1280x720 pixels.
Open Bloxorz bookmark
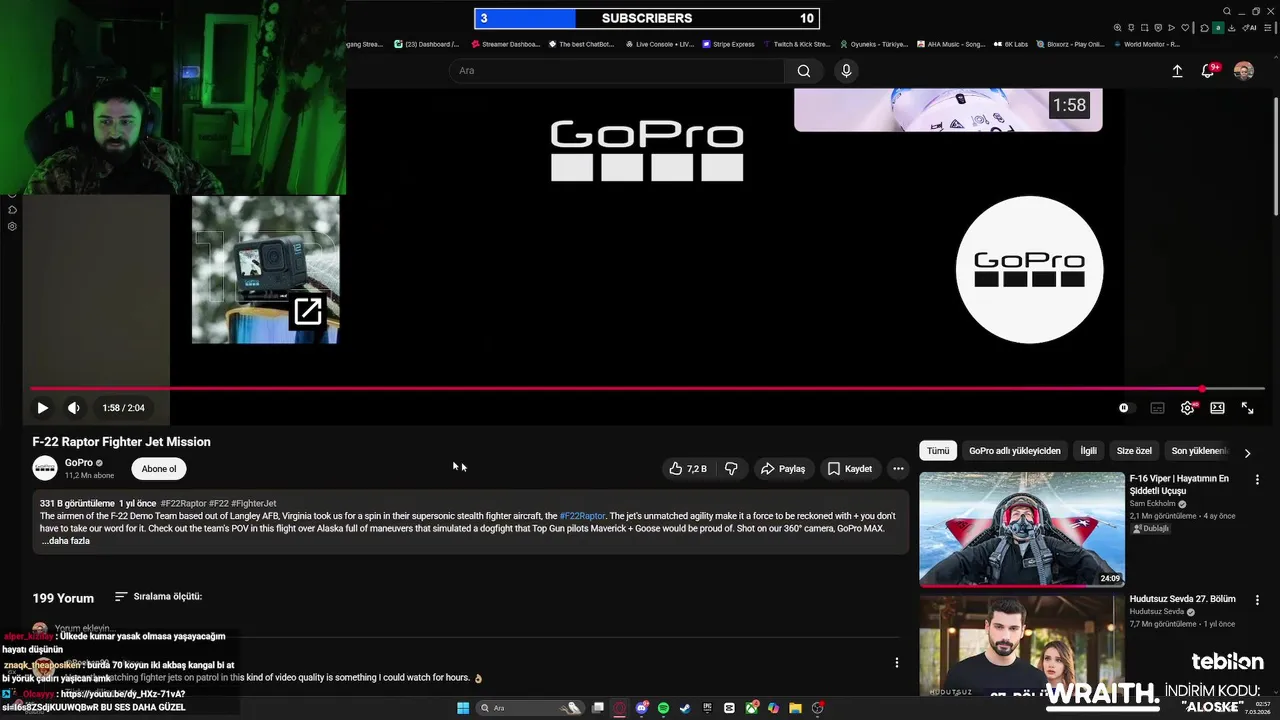click(x=1069, y=44)
